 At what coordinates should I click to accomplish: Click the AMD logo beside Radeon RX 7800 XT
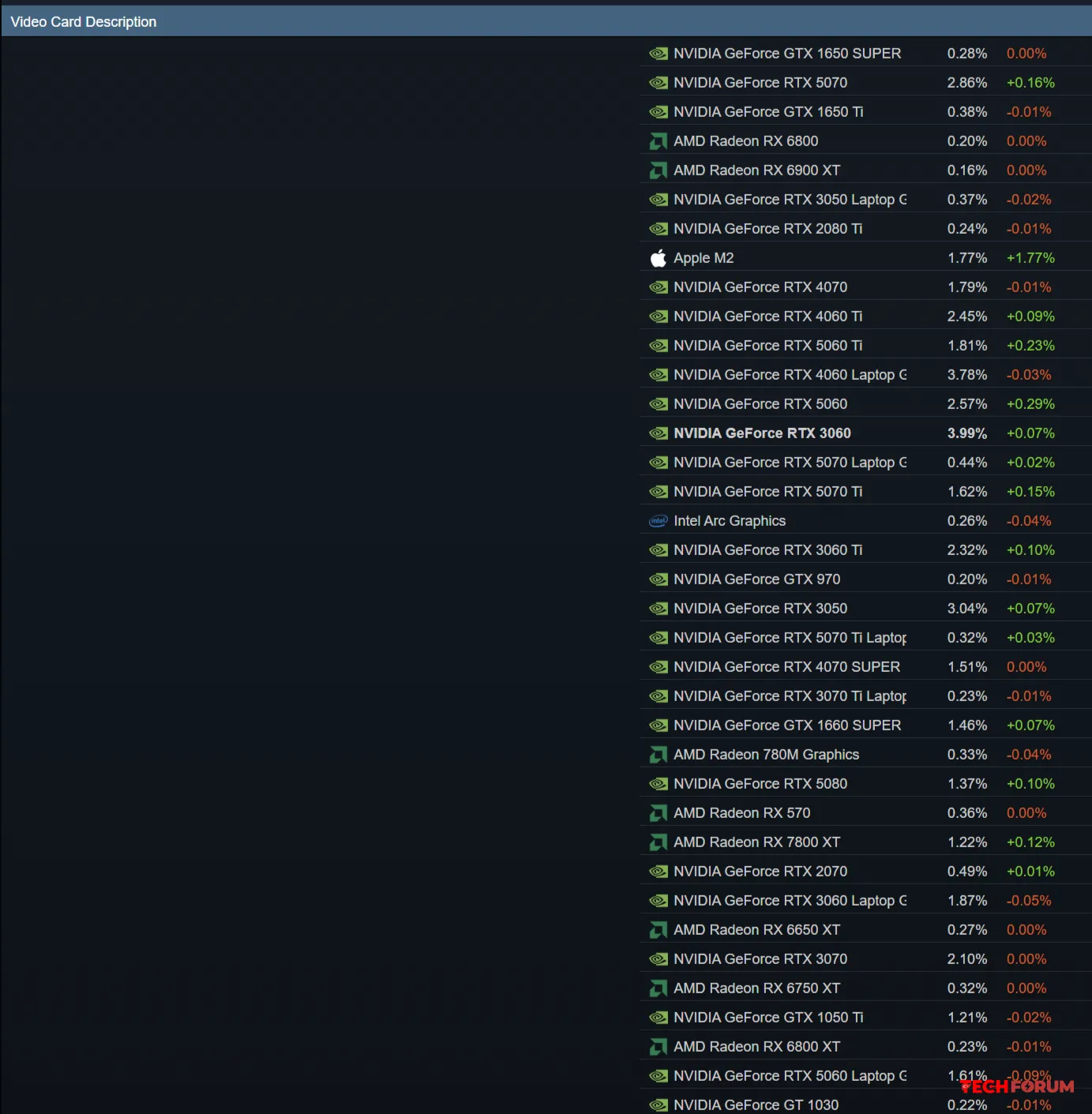(658, 842)
